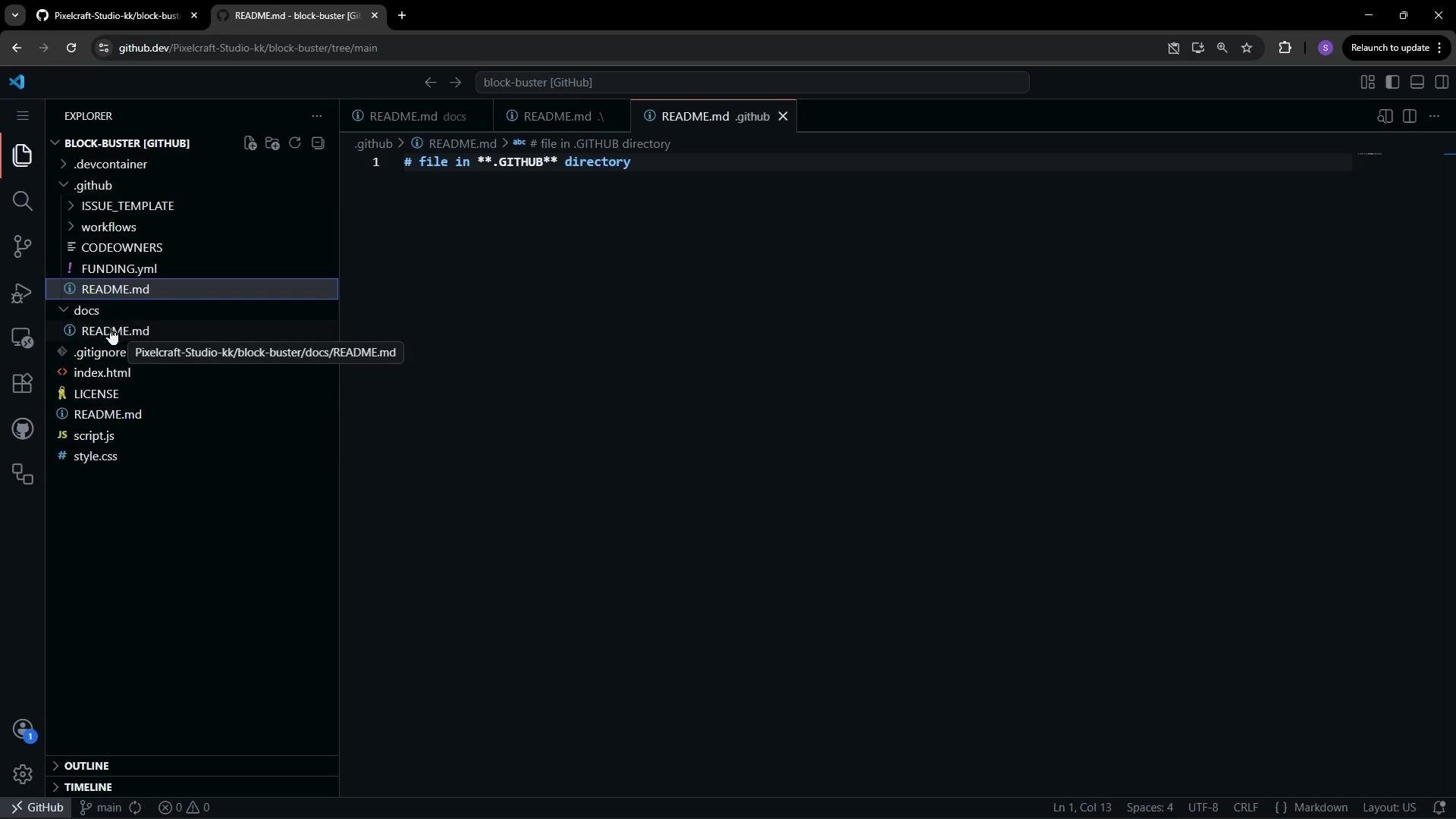This screenshot has height=819, width=1456.
Task: Click the .github breadcrumb segment
Action: (x=373, y=143)
